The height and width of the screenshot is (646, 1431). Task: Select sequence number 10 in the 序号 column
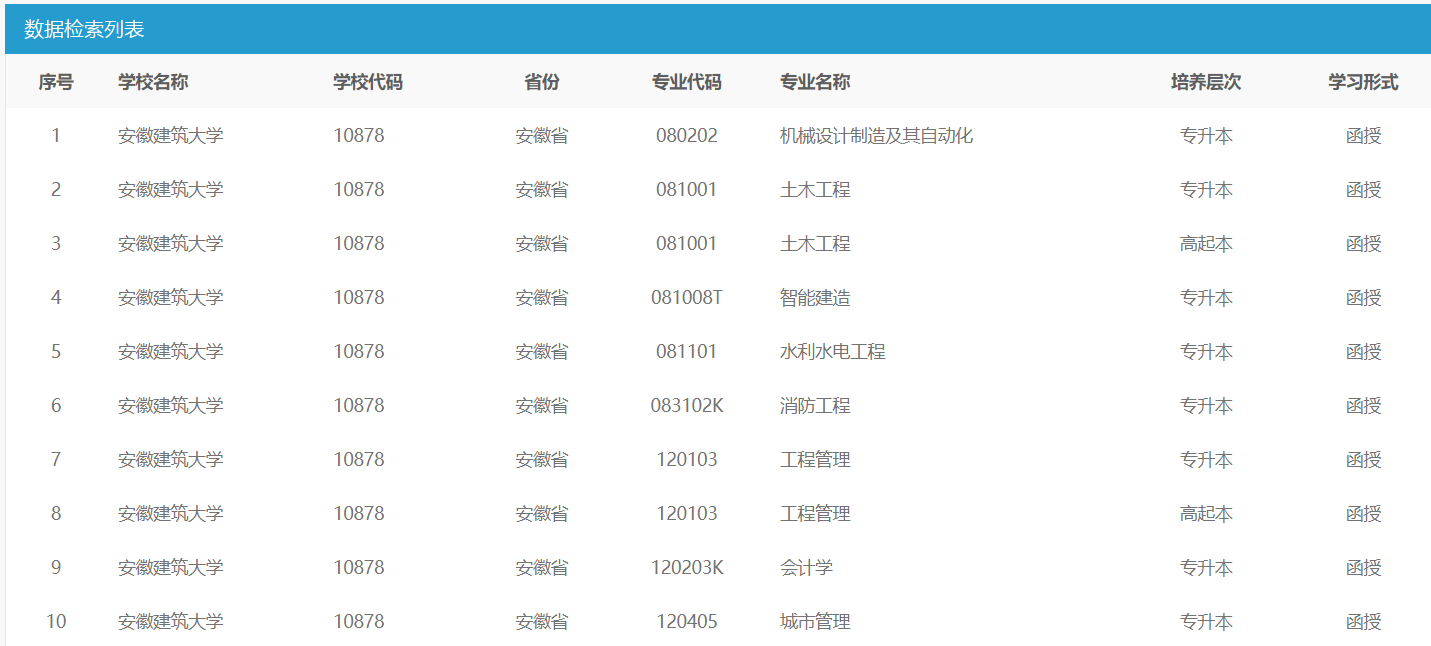[x=56, y=621]
